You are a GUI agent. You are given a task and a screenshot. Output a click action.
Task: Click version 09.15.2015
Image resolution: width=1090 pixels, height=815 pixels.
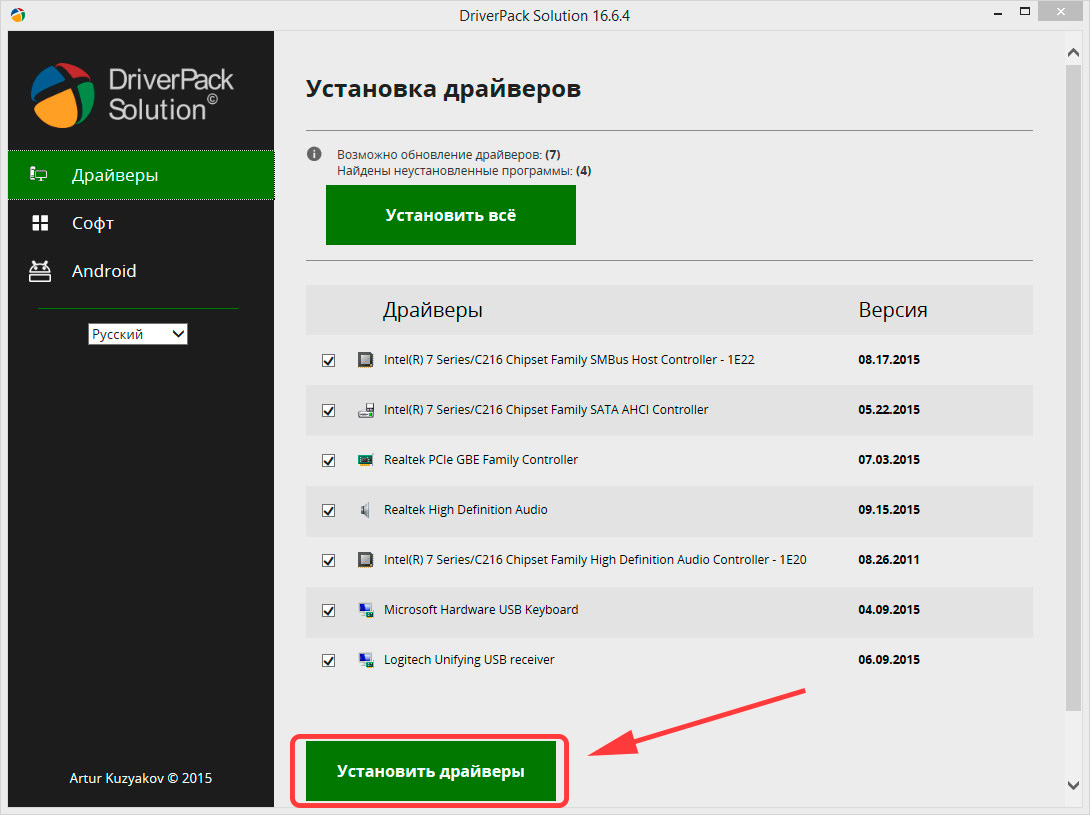(888, 510)
